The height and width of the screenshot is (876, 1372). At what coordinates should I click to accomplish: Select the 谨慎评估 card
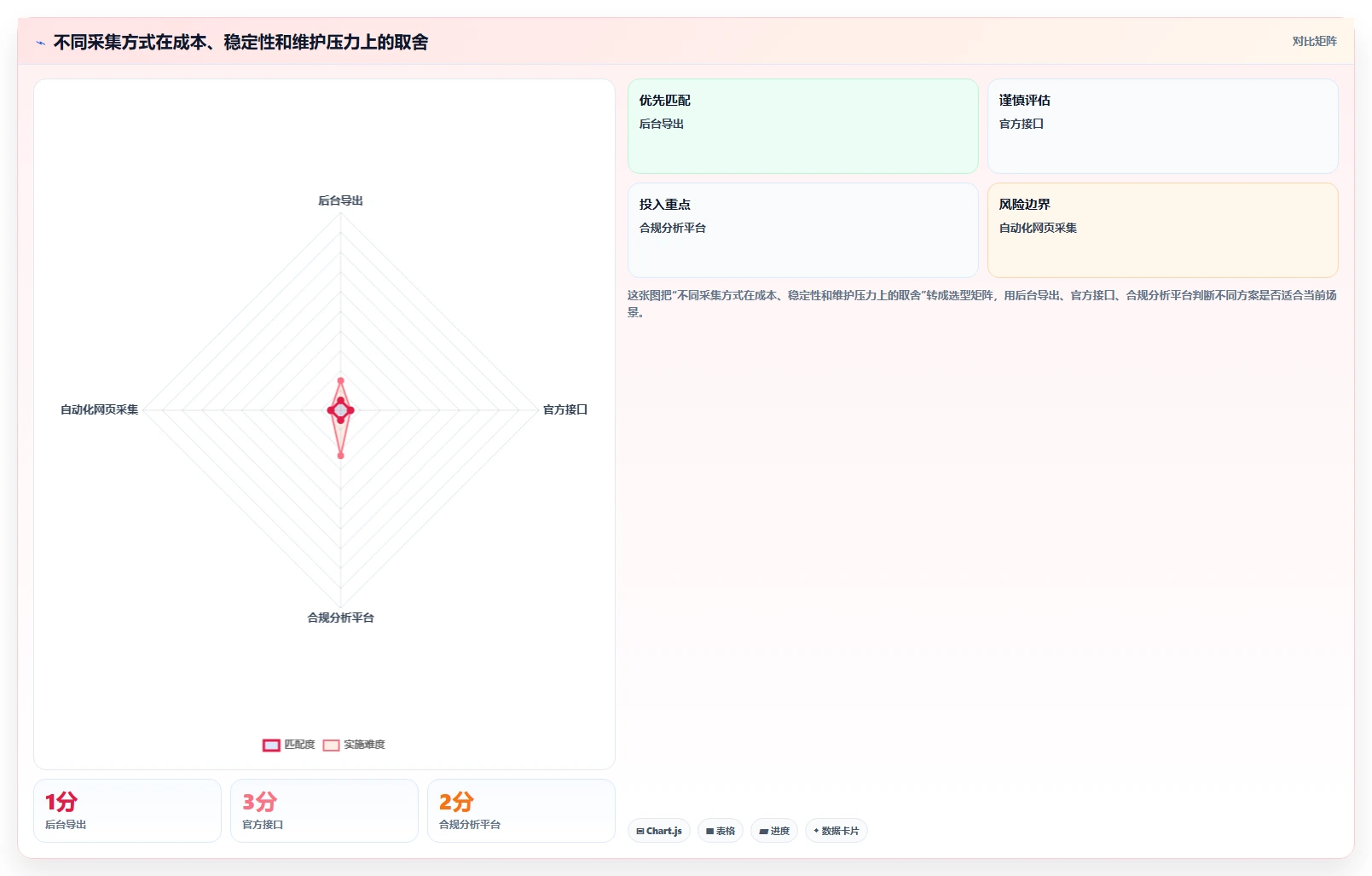[x=1162, y=126]
